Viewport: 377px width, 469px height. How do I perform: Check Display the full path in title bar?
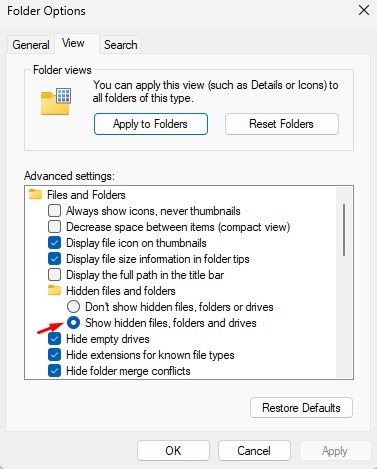[54, 275]
